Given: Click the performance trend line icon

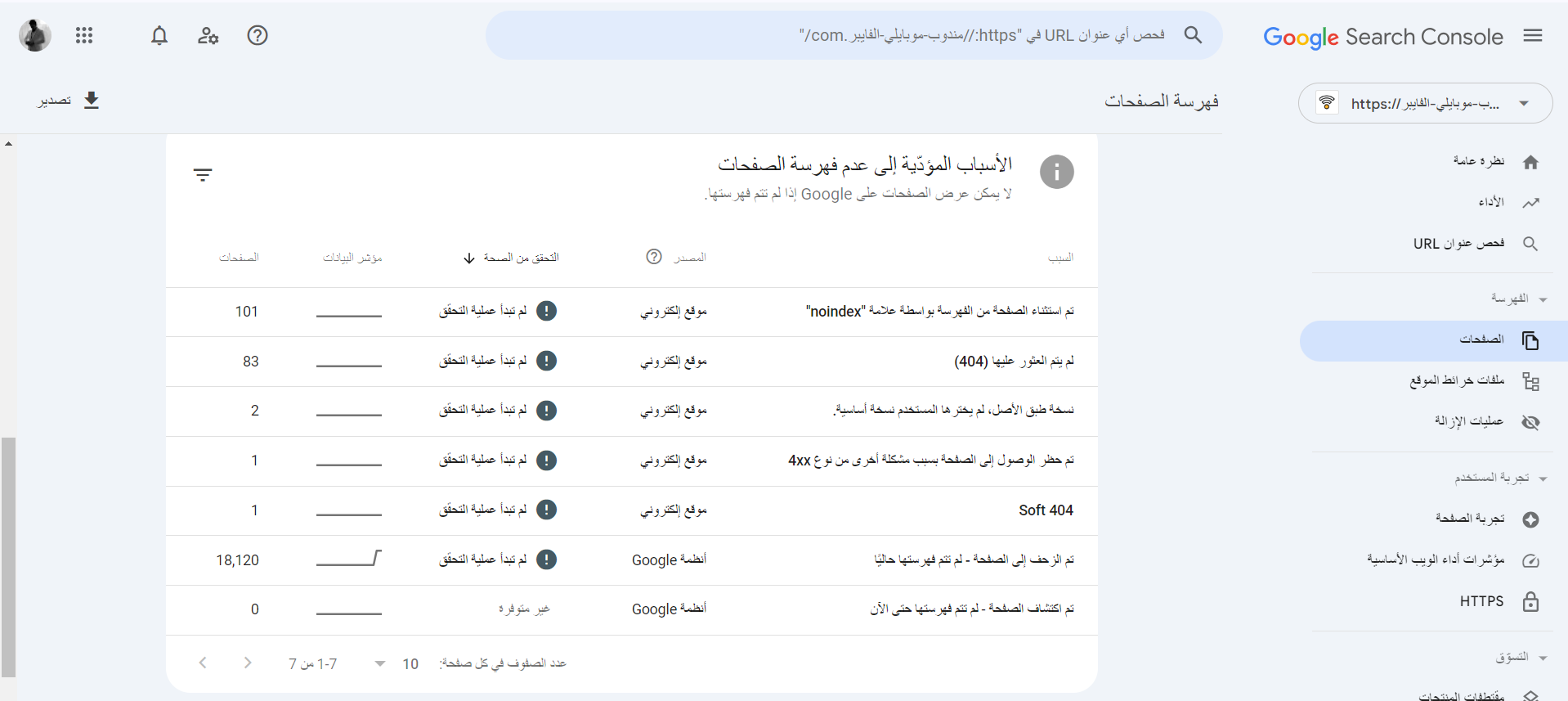Looking at the screenshot, I should 1531,203.
